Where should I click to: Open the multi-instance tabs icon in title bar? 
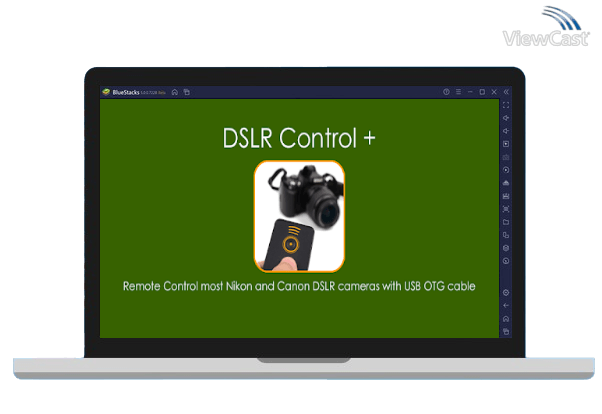coord(187,92)
